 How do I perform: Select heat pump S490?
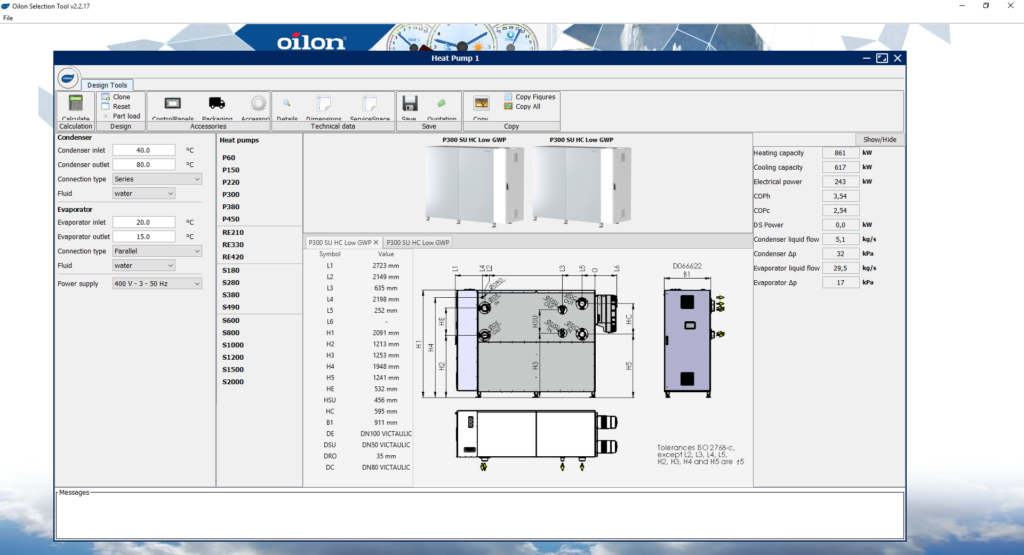pos(231,307)
